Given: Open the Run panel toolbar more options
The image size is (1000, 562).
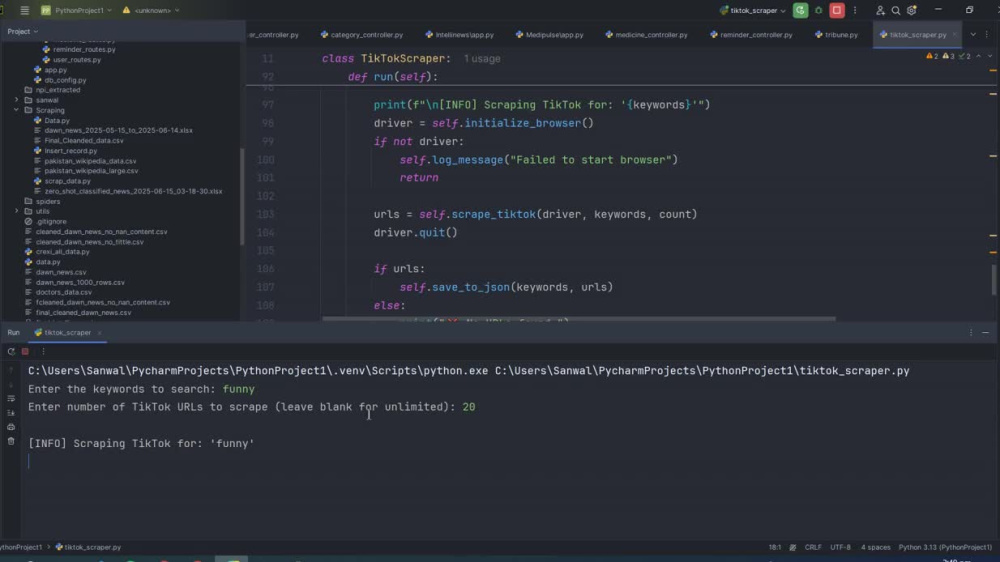Looking at the screenshot, I should (x=43, y=351).
